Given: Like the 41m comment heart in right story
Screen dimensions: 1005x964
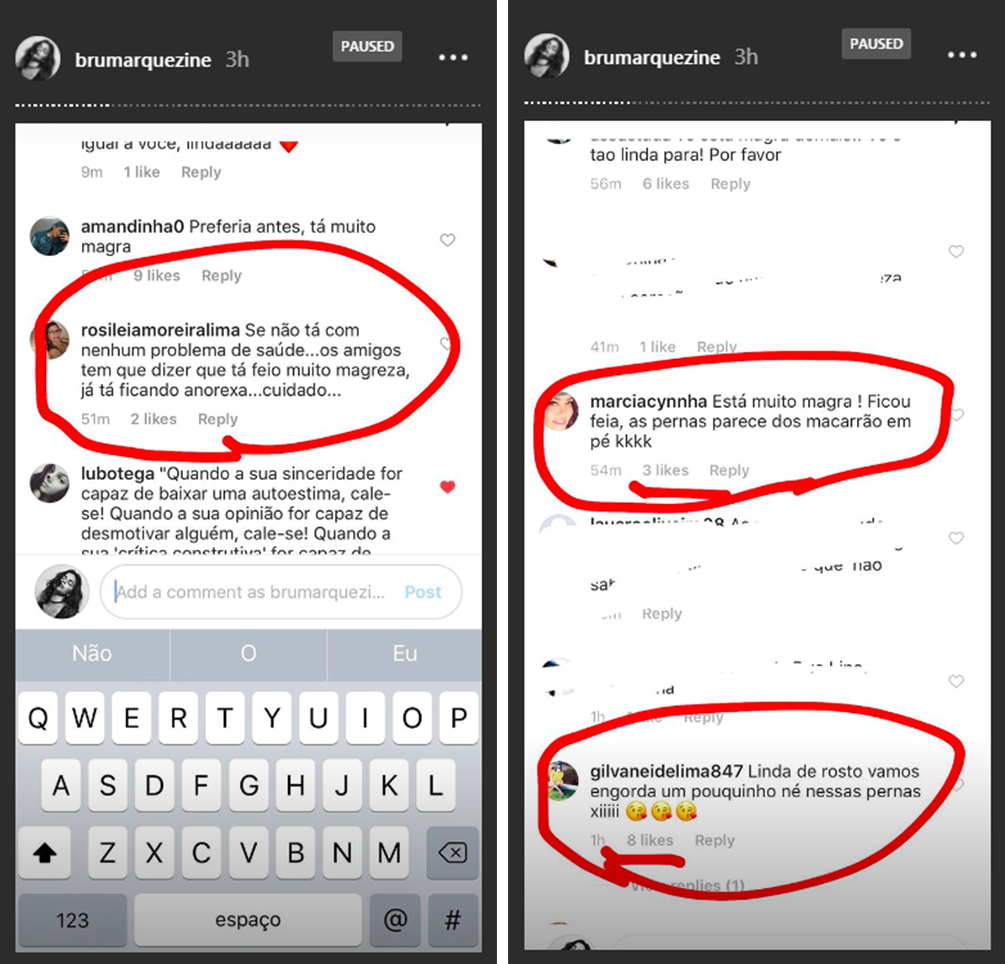Looking at the screenshot, I should [956, 252].
